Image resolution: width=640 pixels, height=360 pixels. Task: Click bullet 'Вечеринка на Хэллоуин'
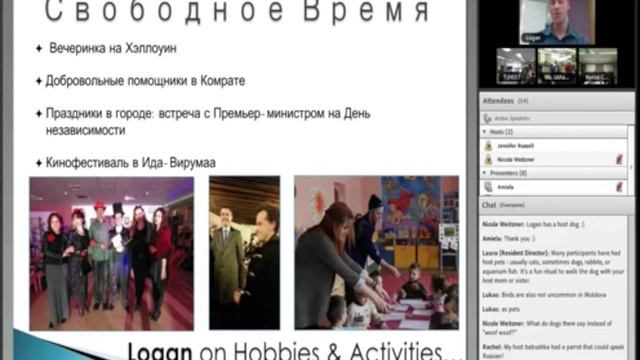(x=113, y=48)
